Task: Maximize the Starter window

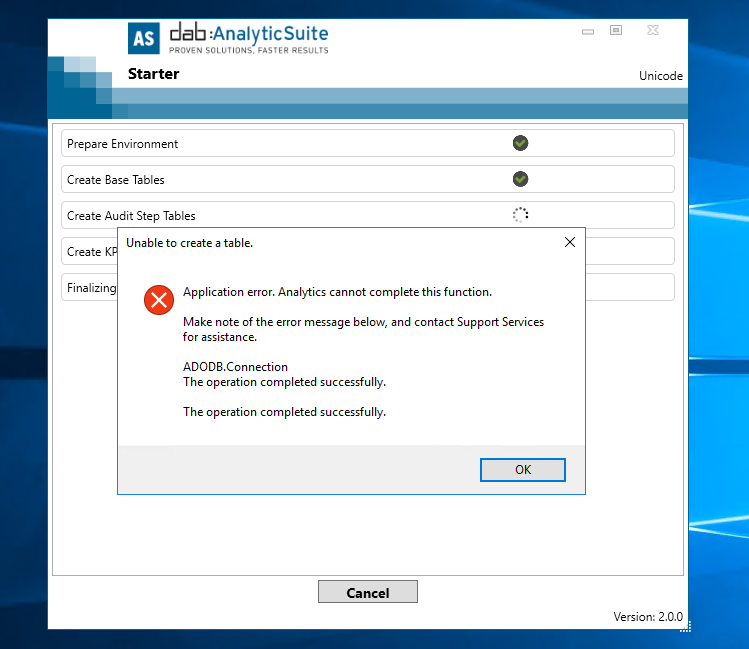Action: click(x=616, y=31)
